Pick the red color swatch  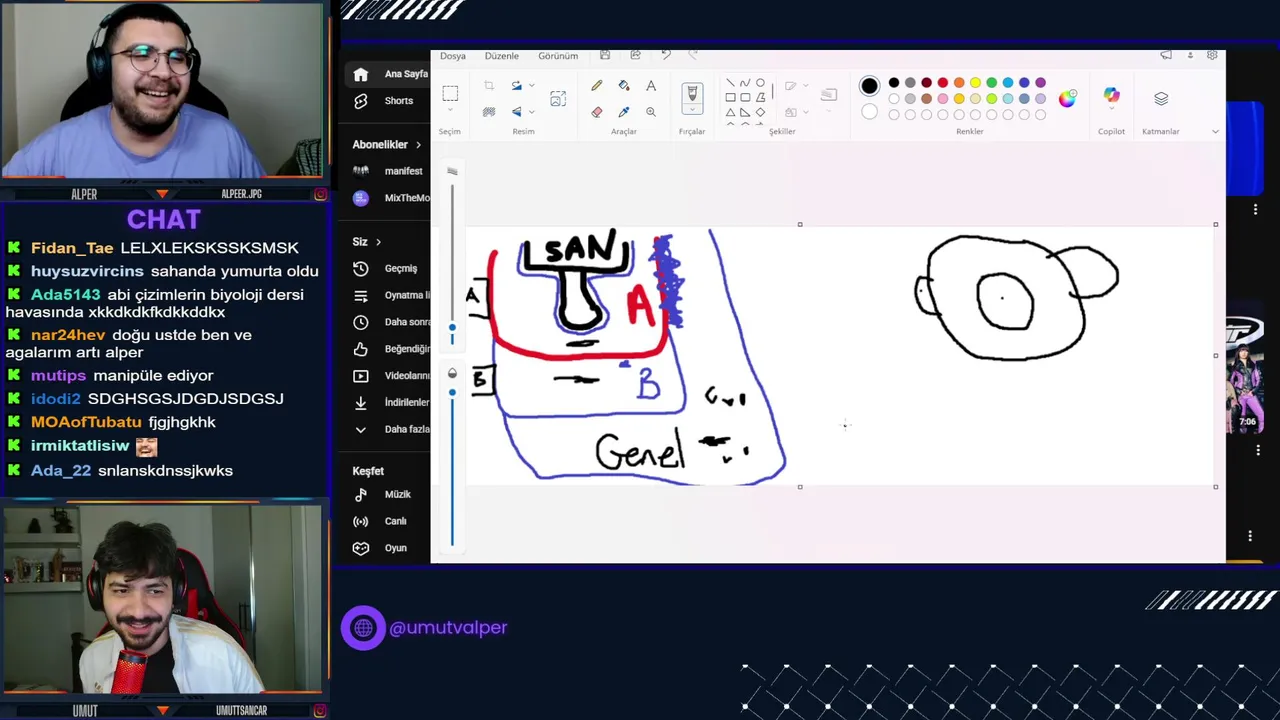(943, 82)
